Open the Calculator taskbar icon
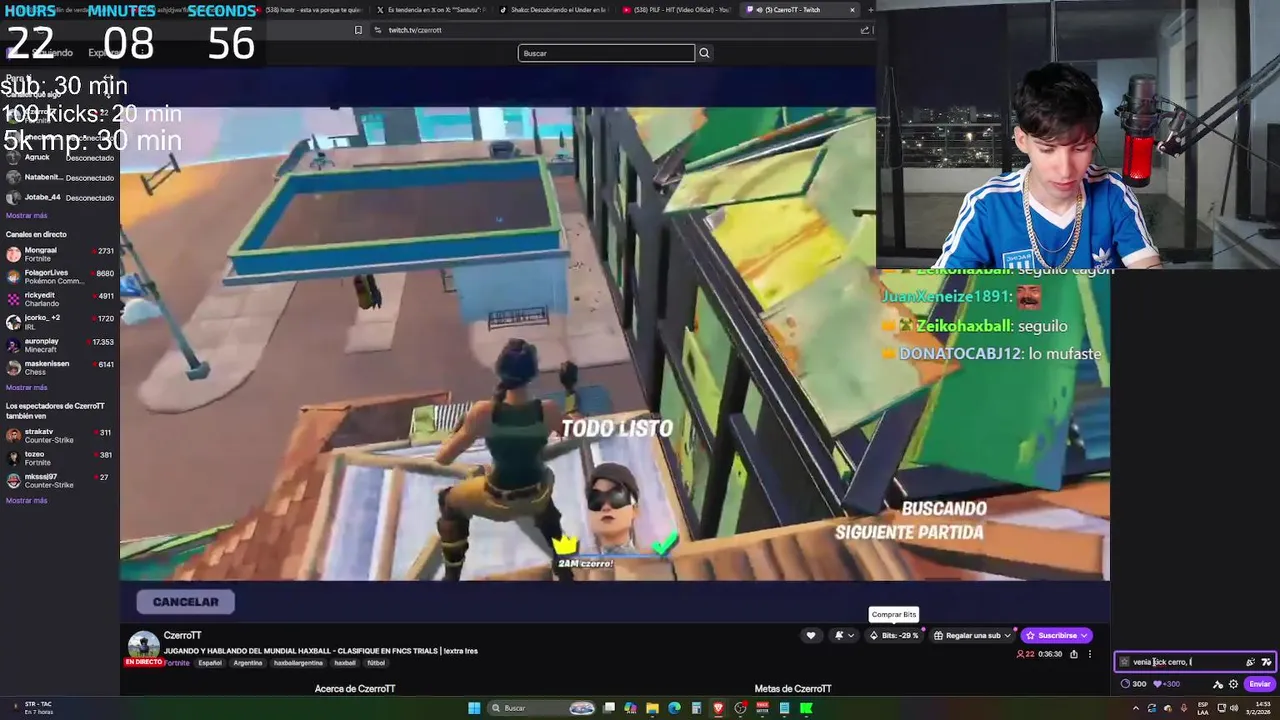Screen dimensions: 1280x720 click(x=696, y=708)
